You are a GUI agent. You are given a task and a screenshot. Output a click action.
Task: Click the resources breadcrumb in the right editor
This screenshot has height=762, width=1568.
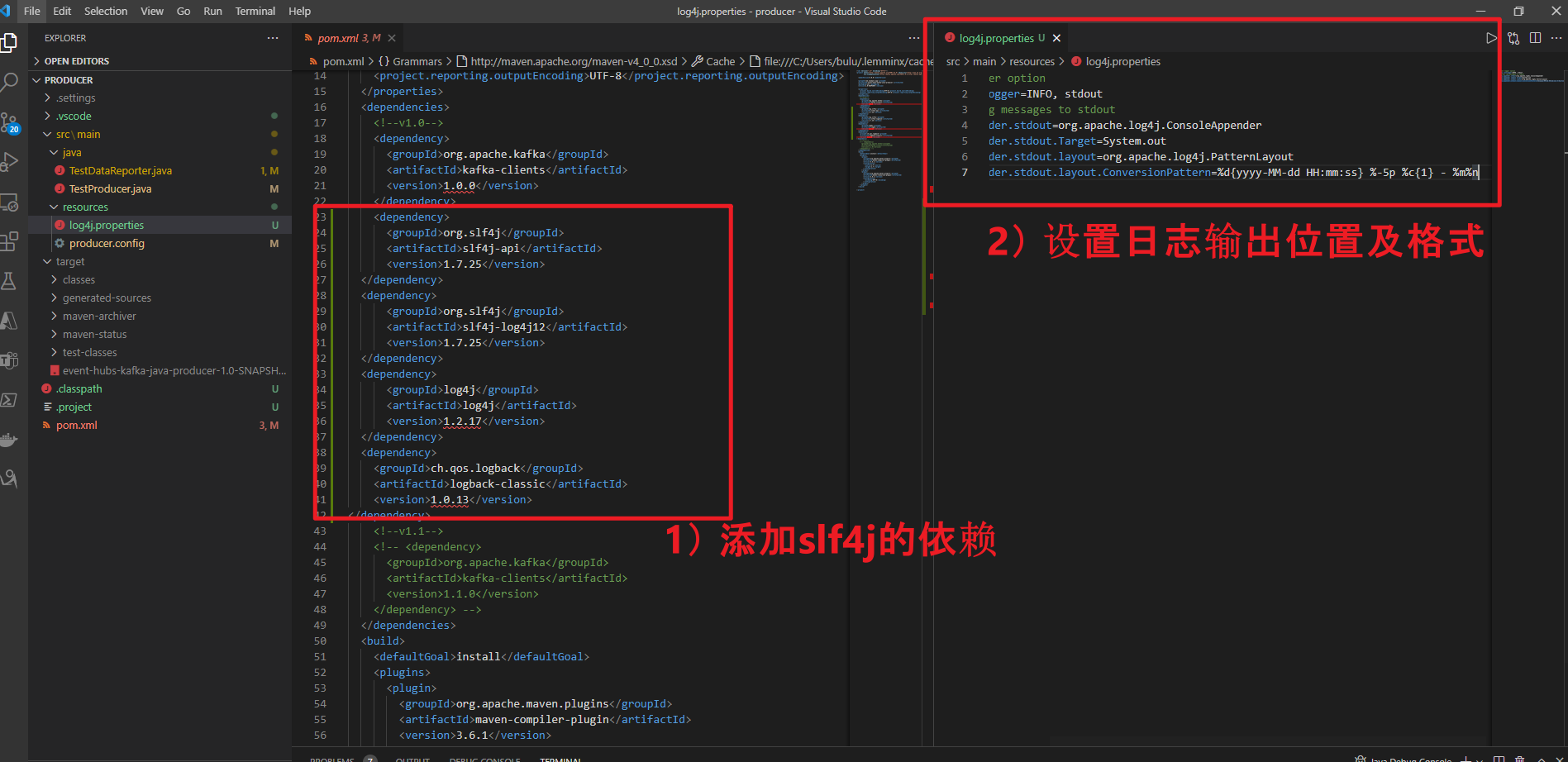[x=1032, y=62]
